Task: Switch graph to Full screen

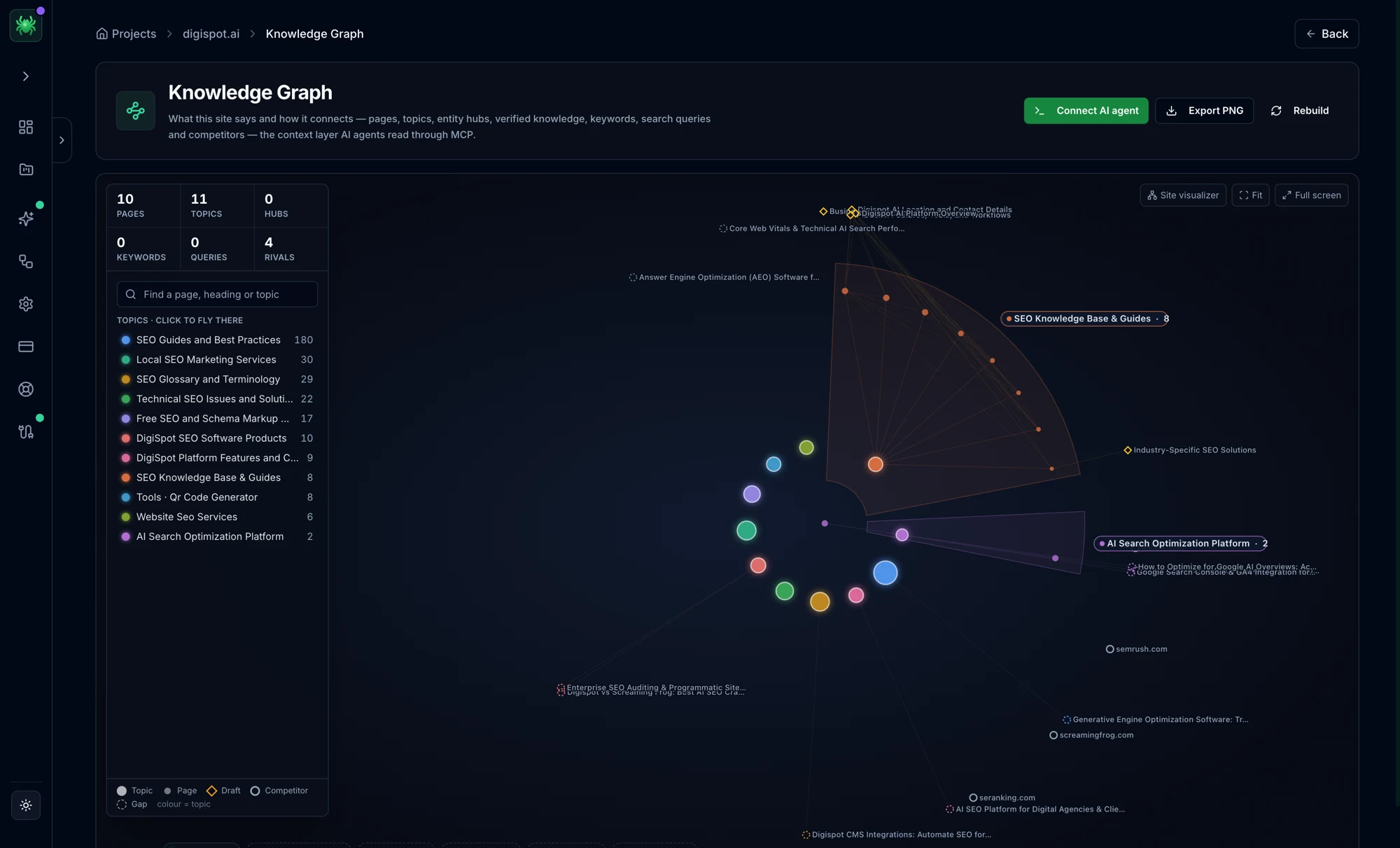Action: [x=1311, y=195]
